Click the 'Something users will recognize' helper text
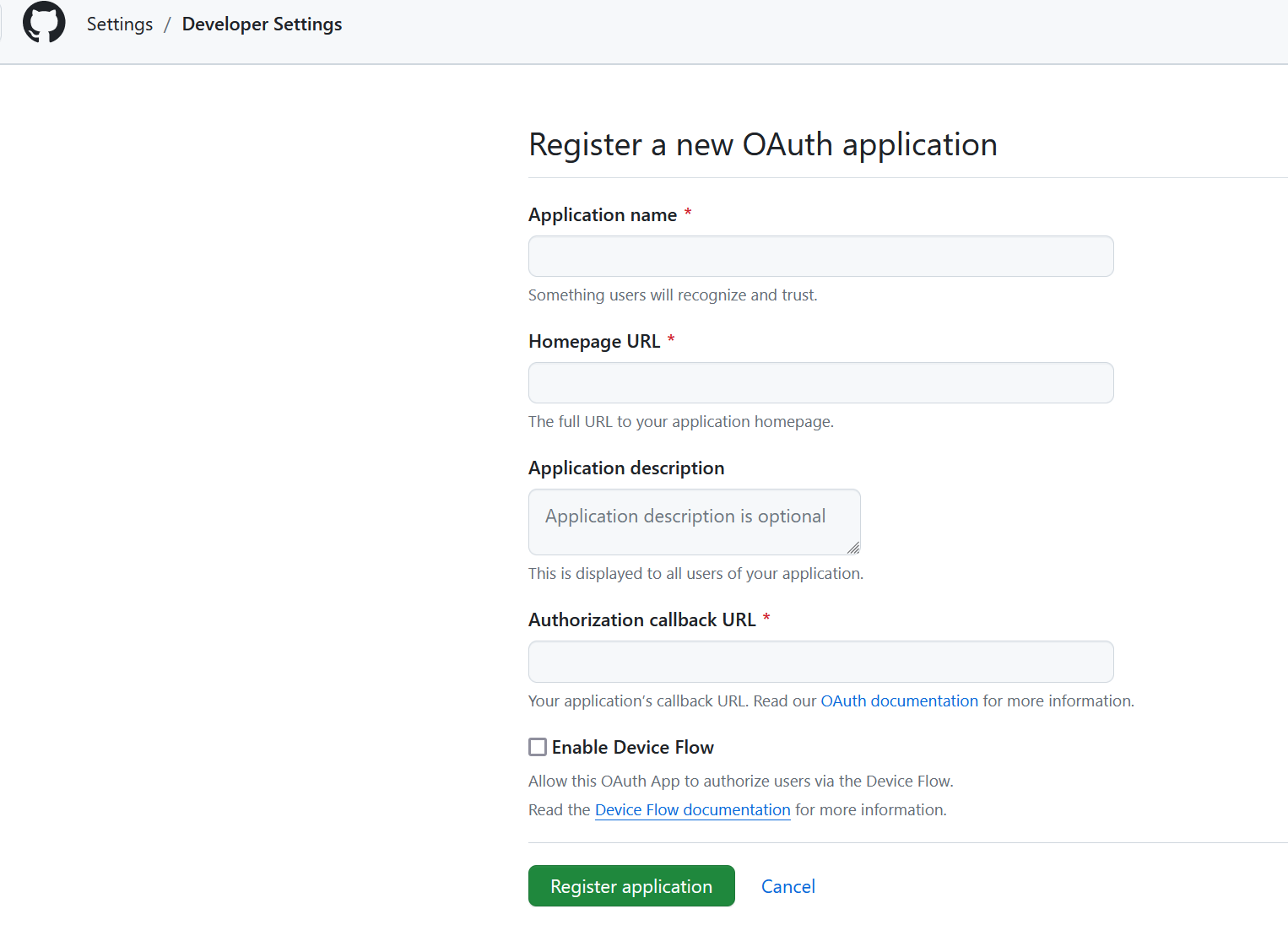This screenshot has width=1288, height=925. (672, 295)
